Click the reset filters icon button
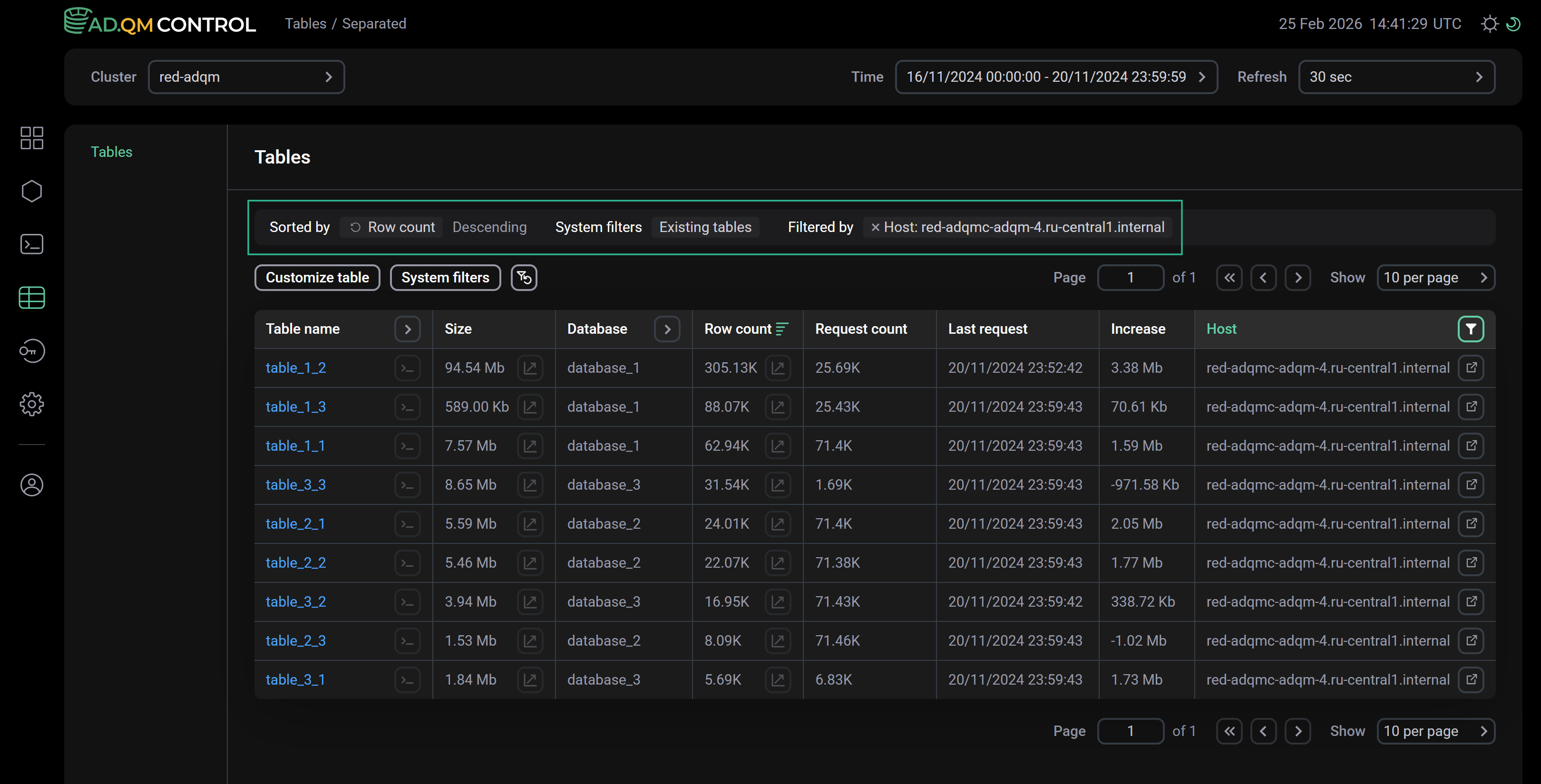Image resolution: width=1541 pixels, height=784 pixels. click(524, 278)
